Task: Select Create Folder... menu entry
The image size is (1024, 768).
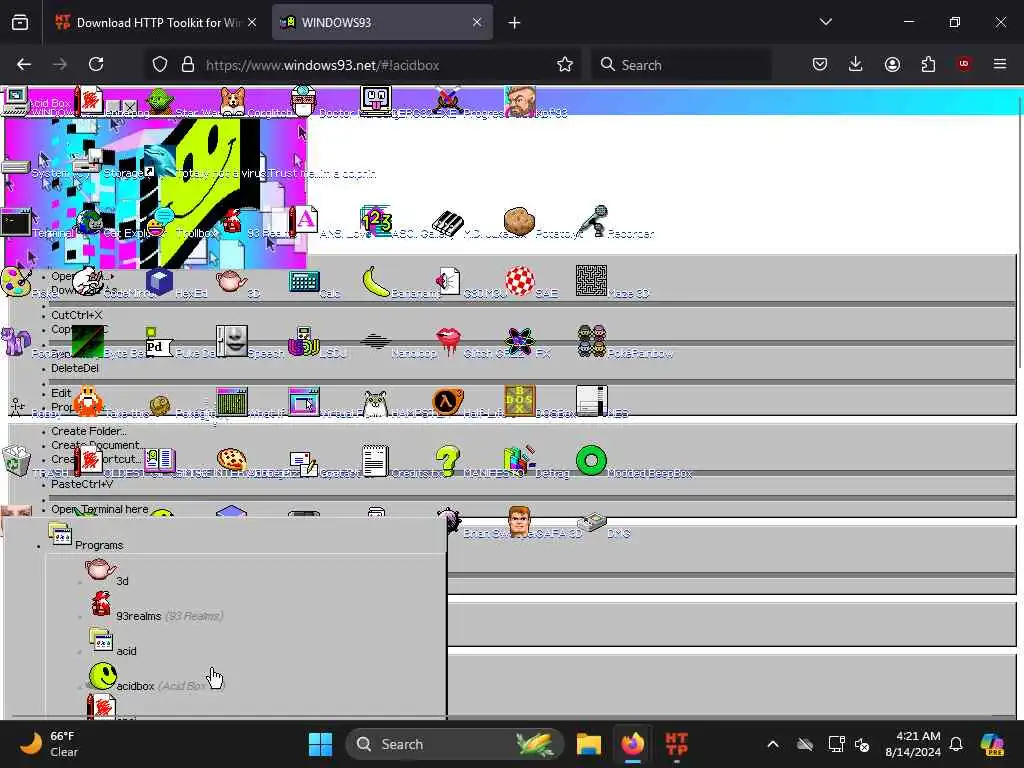Action: click(89, 431)
